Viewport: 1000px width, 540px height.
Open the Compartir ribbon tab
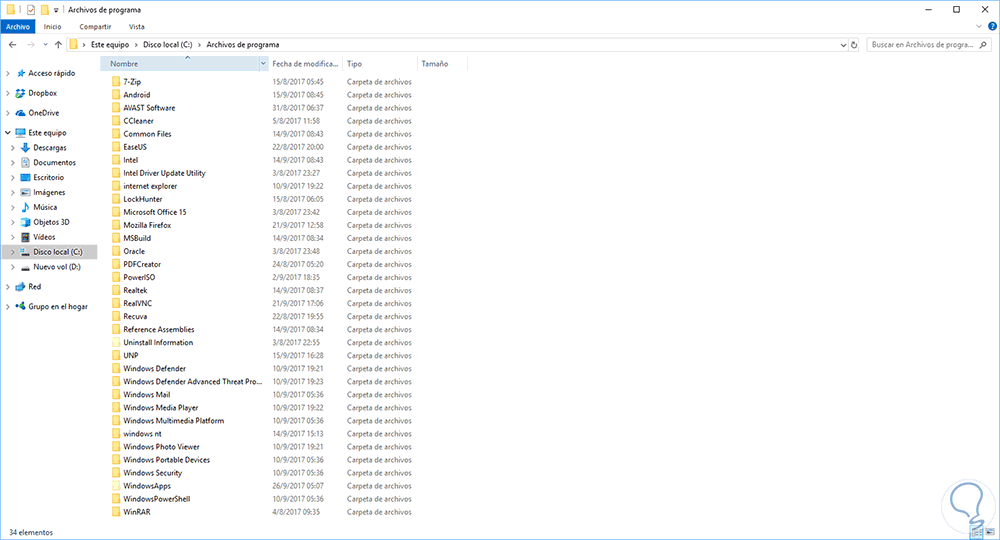click(x=95, y=27)
